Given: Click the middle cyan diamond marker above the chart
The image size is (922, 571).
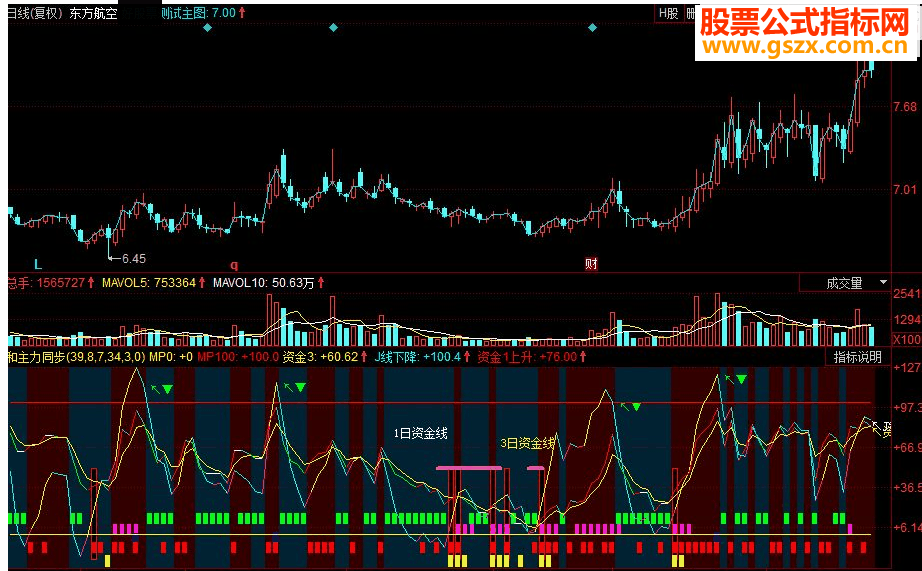Looking at the screenshot, I should click(x=333, y=28).
